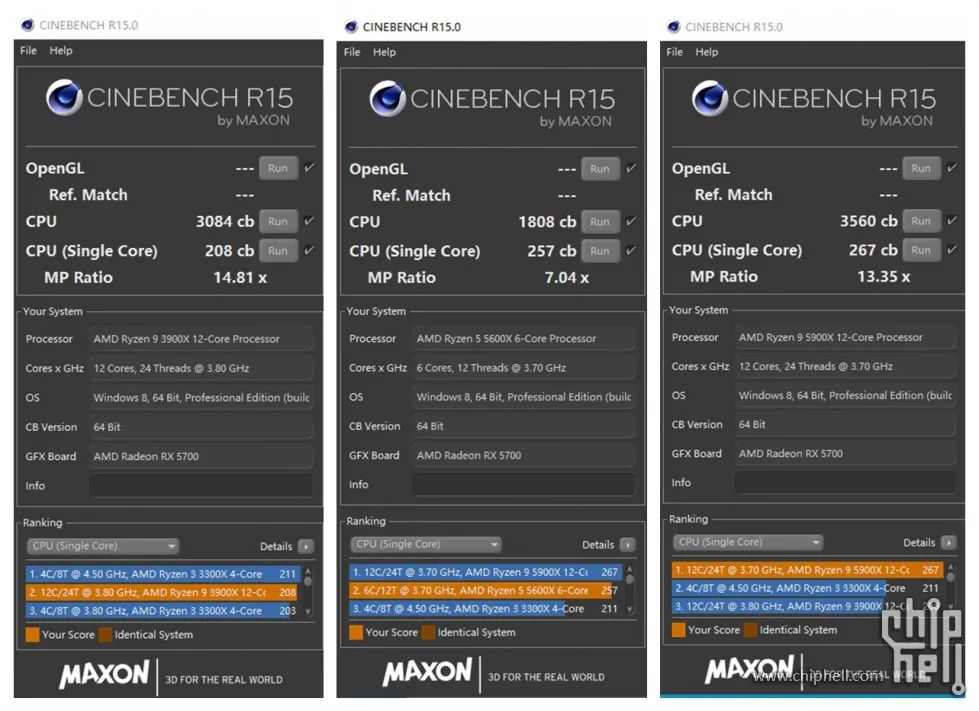979x711 pixels.
Task: Click Identical System swatch in 3900X window
Action: click(105, 635)
